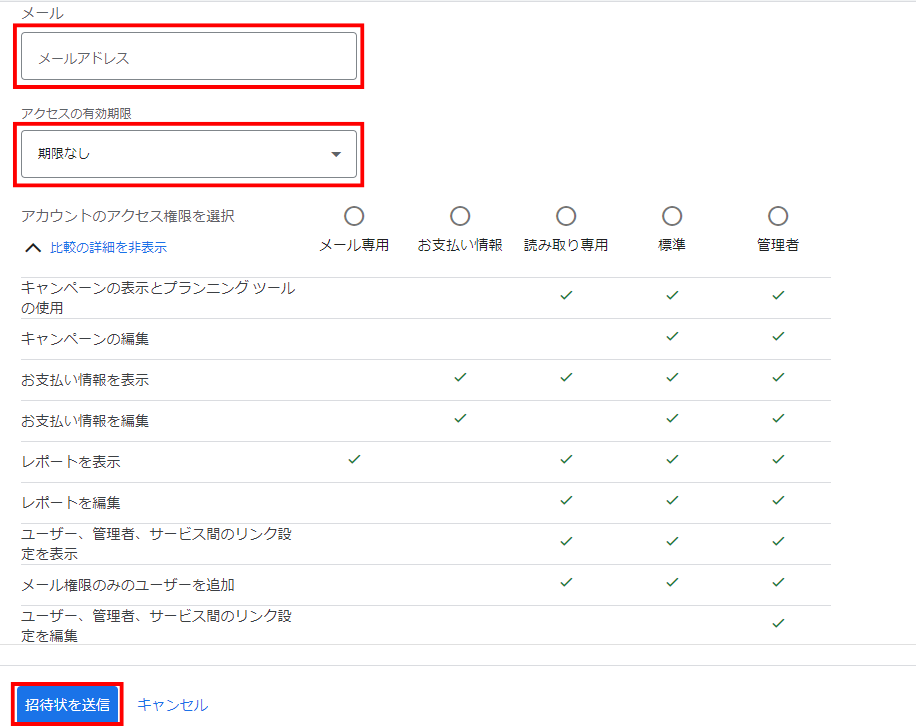Click the アクセスの有効期限 label
This screenshot has width=916, height=726.
pyautogui.click(x=76, y=113)
